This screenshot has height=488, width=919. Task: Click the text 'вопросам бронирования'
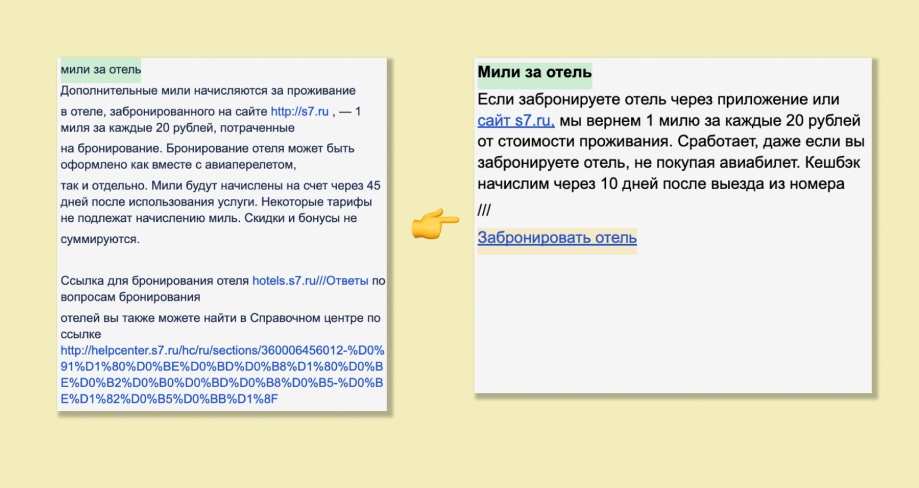click(130, 297)
